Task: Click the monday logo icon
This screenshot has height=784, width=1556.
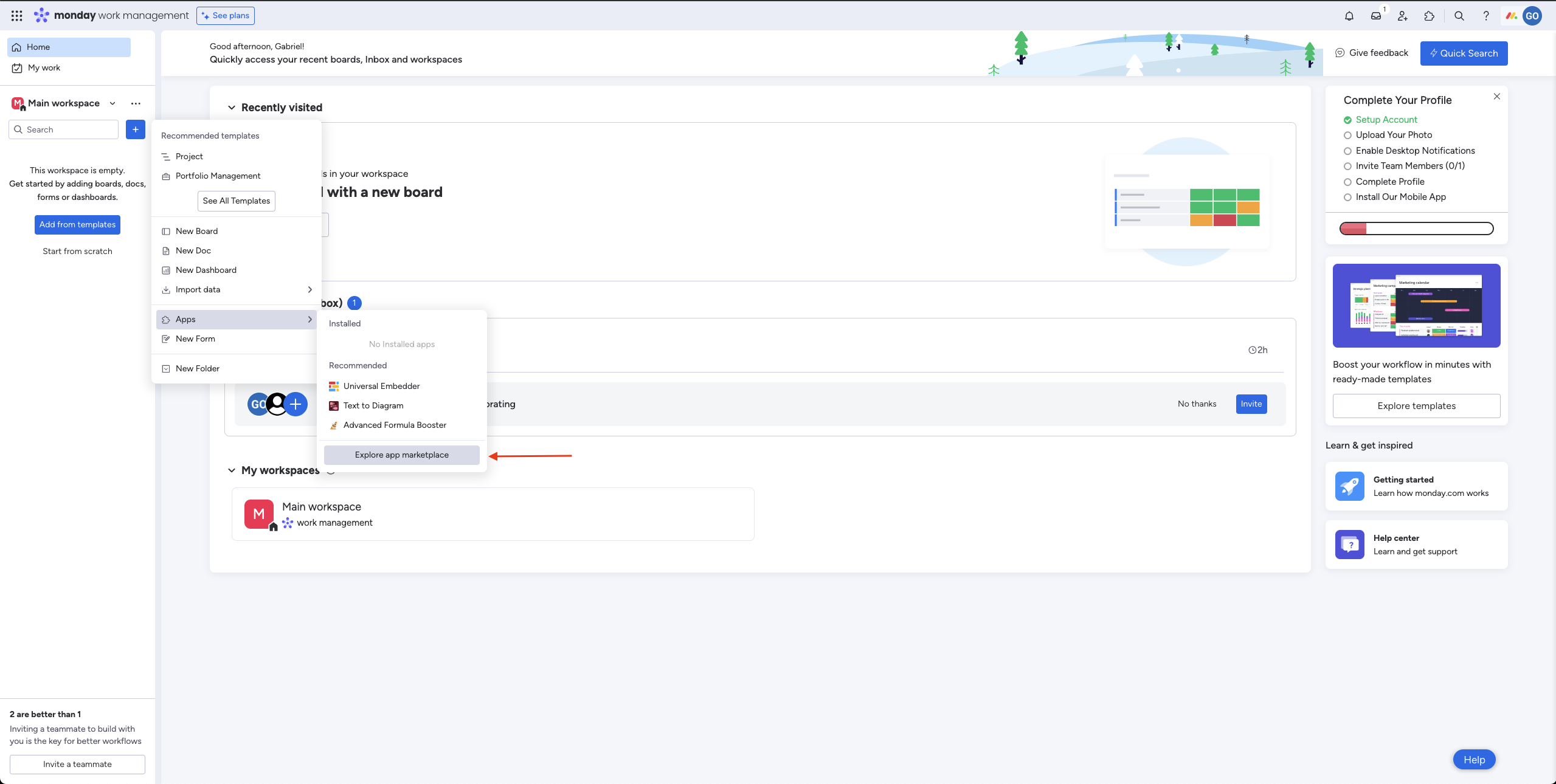Action: pyautogui.click(x=41, y=15)
